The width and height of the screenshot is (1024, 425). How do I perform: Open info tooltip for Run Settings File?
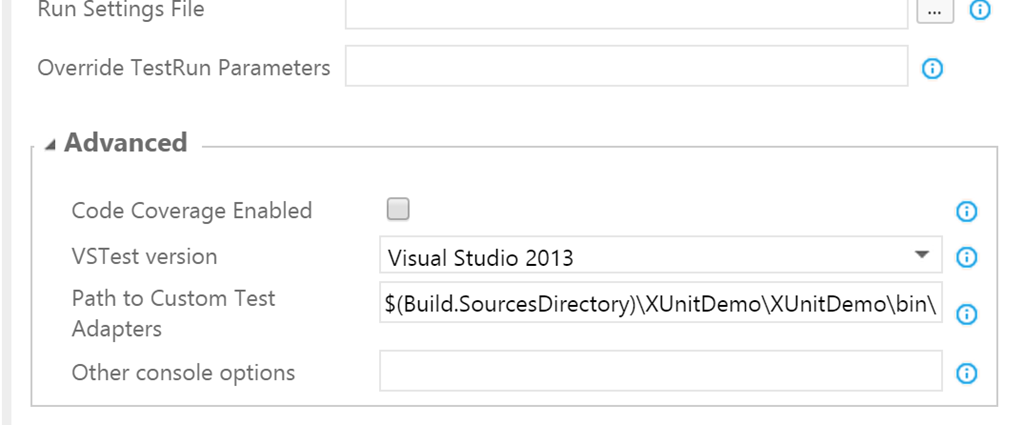tap(980, 9)
